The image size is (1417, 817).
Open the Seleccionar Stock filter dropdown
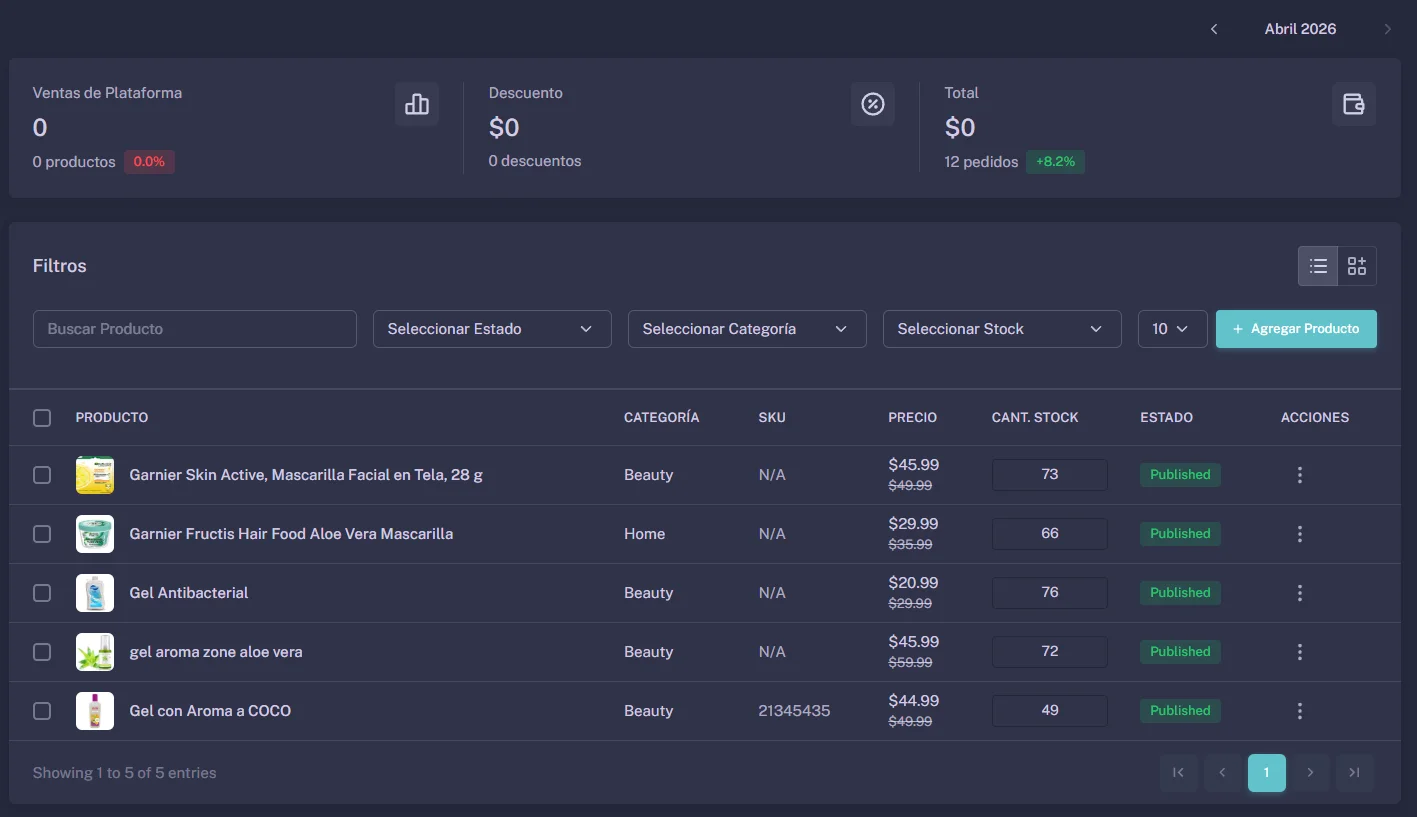pos(1002,329)
